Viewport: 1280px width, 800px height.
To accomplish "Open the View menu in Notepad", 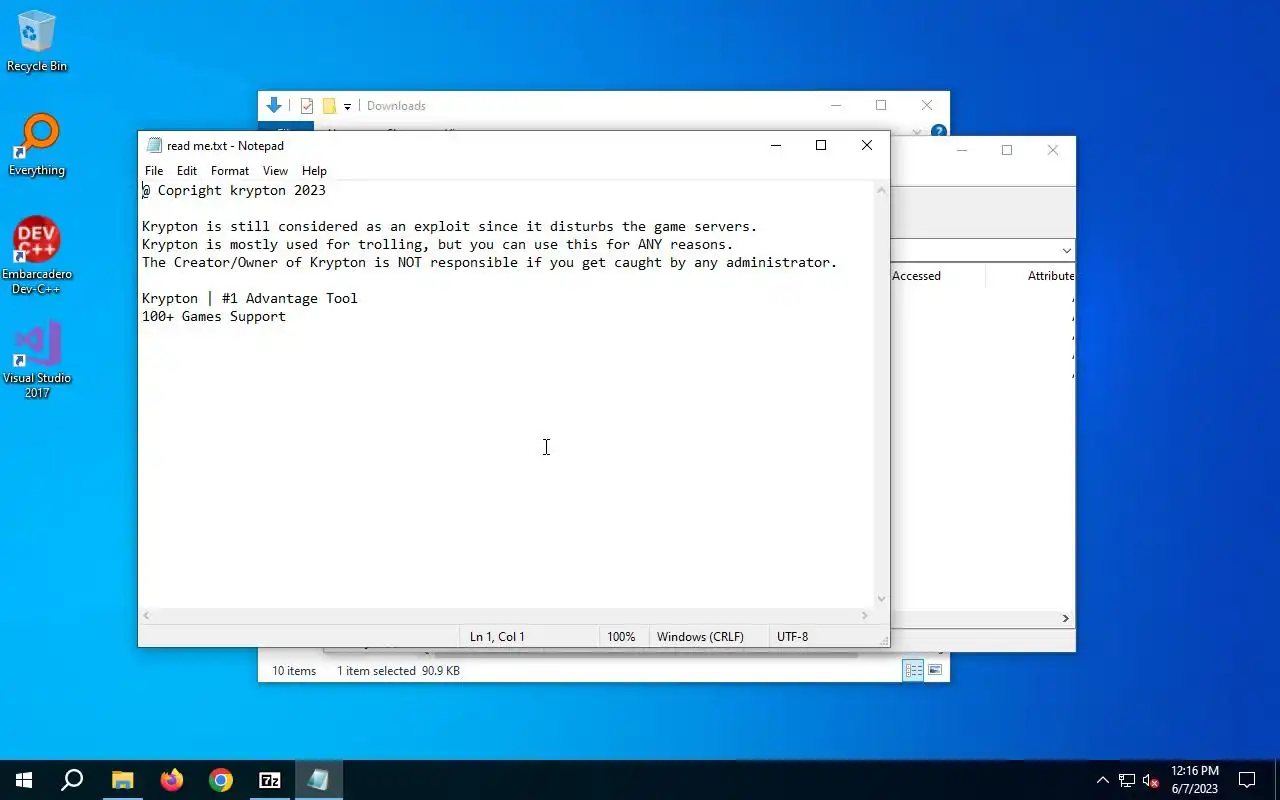I will click(x=275, y=171).
